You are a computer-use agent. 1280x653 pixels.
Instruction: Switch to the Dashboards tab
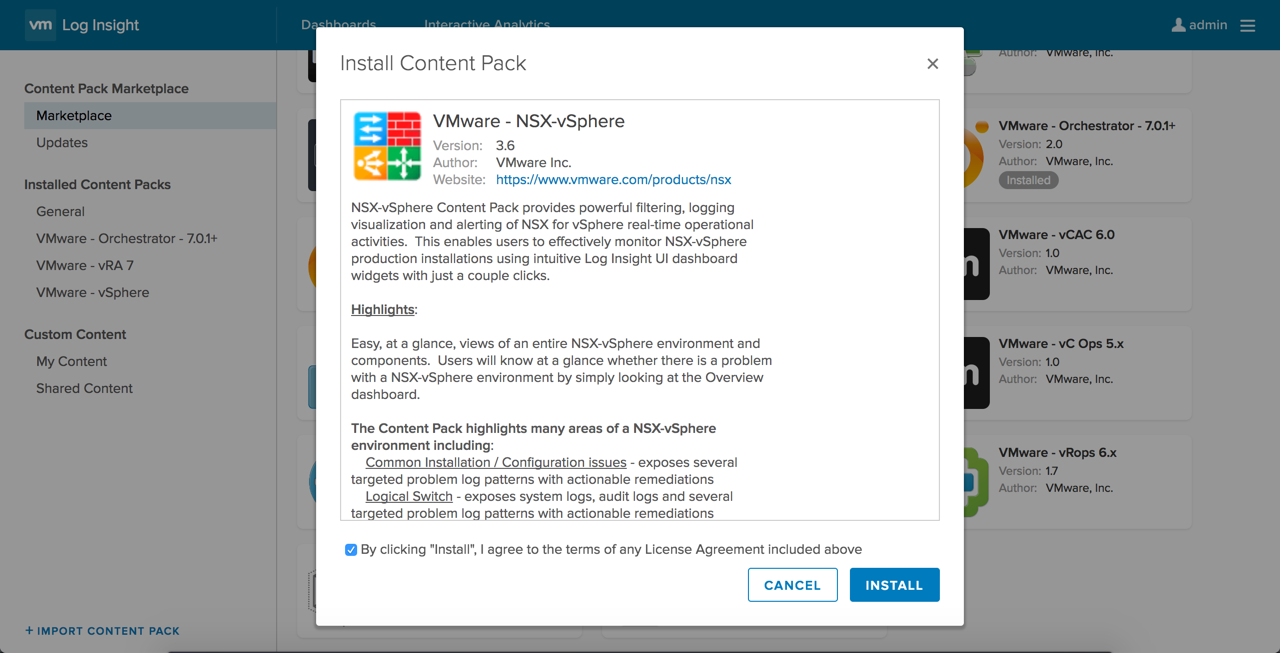[x=338, y=25]
